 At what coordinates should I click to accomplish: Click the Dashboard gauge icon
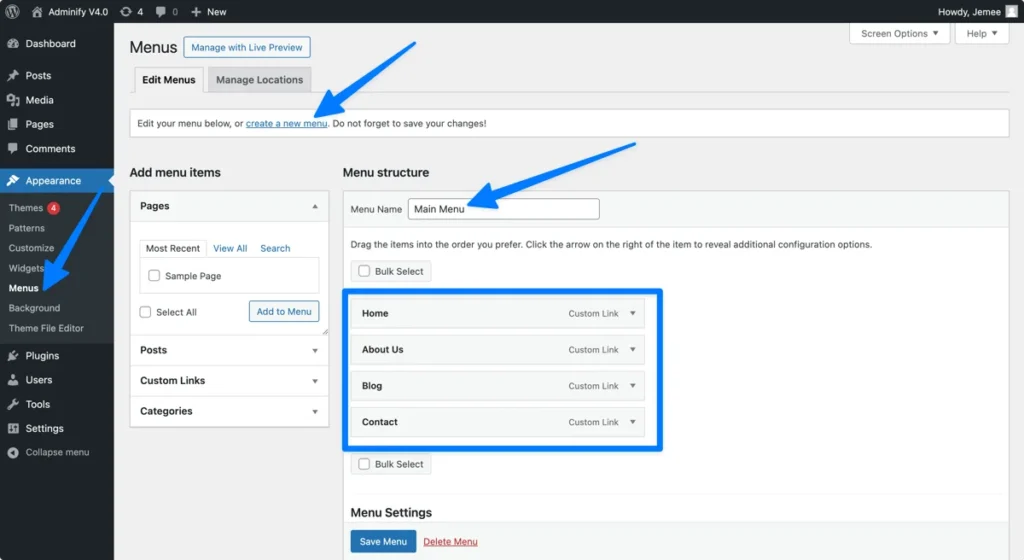(x=13, y=44)
